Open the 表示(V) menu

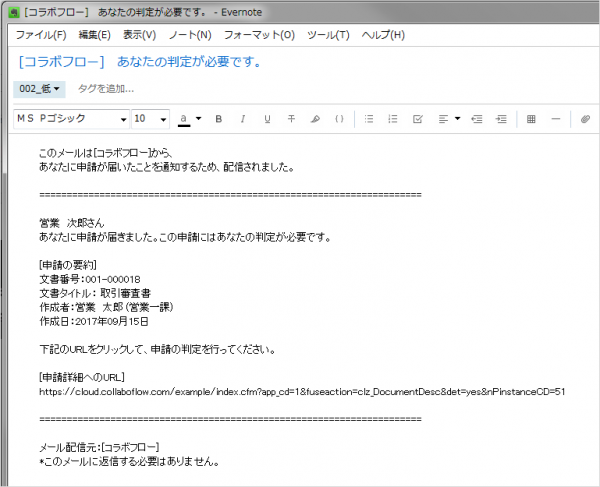click(139, 35)
